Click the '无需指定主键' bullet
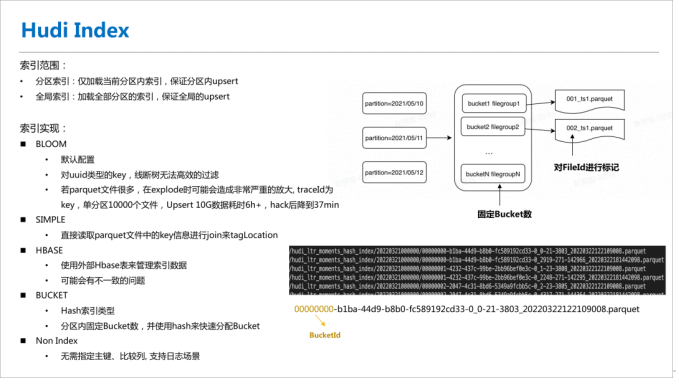Image resolution: width=679 pixels, height=384 pixels. pyautogui.click(x=130, y=356)
